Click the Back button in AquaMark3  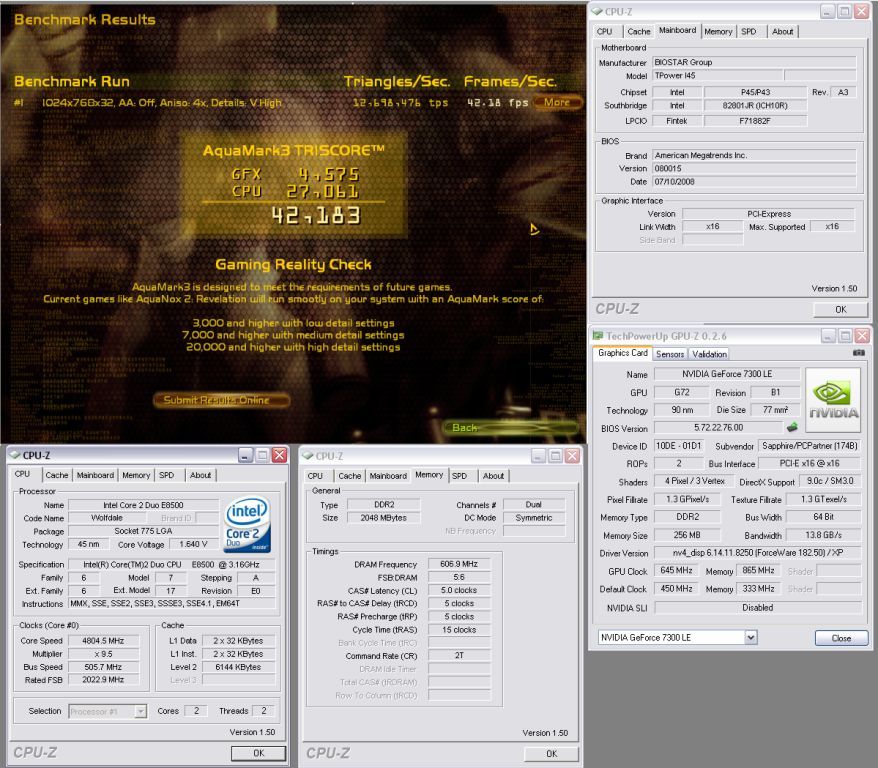(511, 428)
